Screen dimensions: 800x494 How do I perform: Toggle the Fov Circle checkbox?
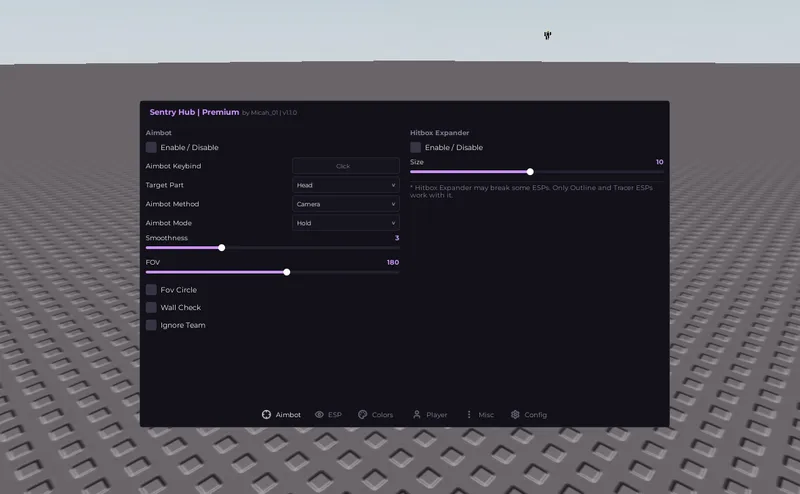click(151, 290)
